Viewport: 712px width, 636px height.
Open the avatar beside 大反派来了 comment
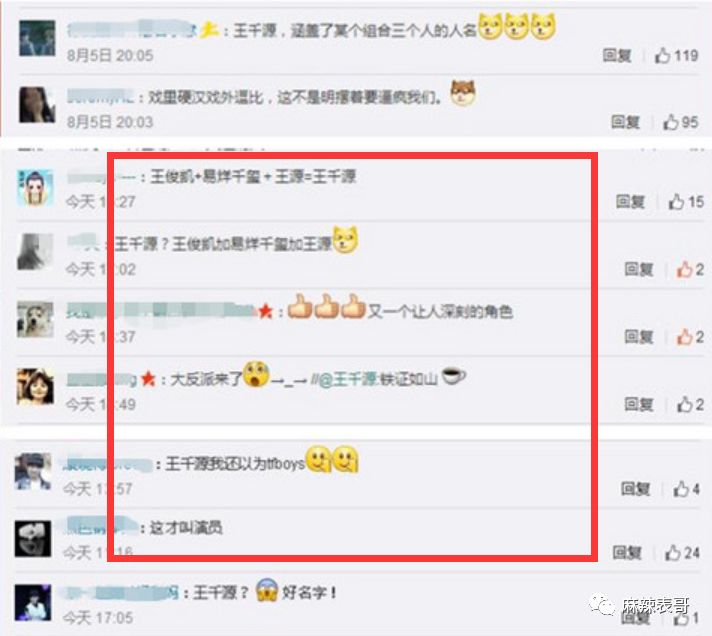(35, 386)
